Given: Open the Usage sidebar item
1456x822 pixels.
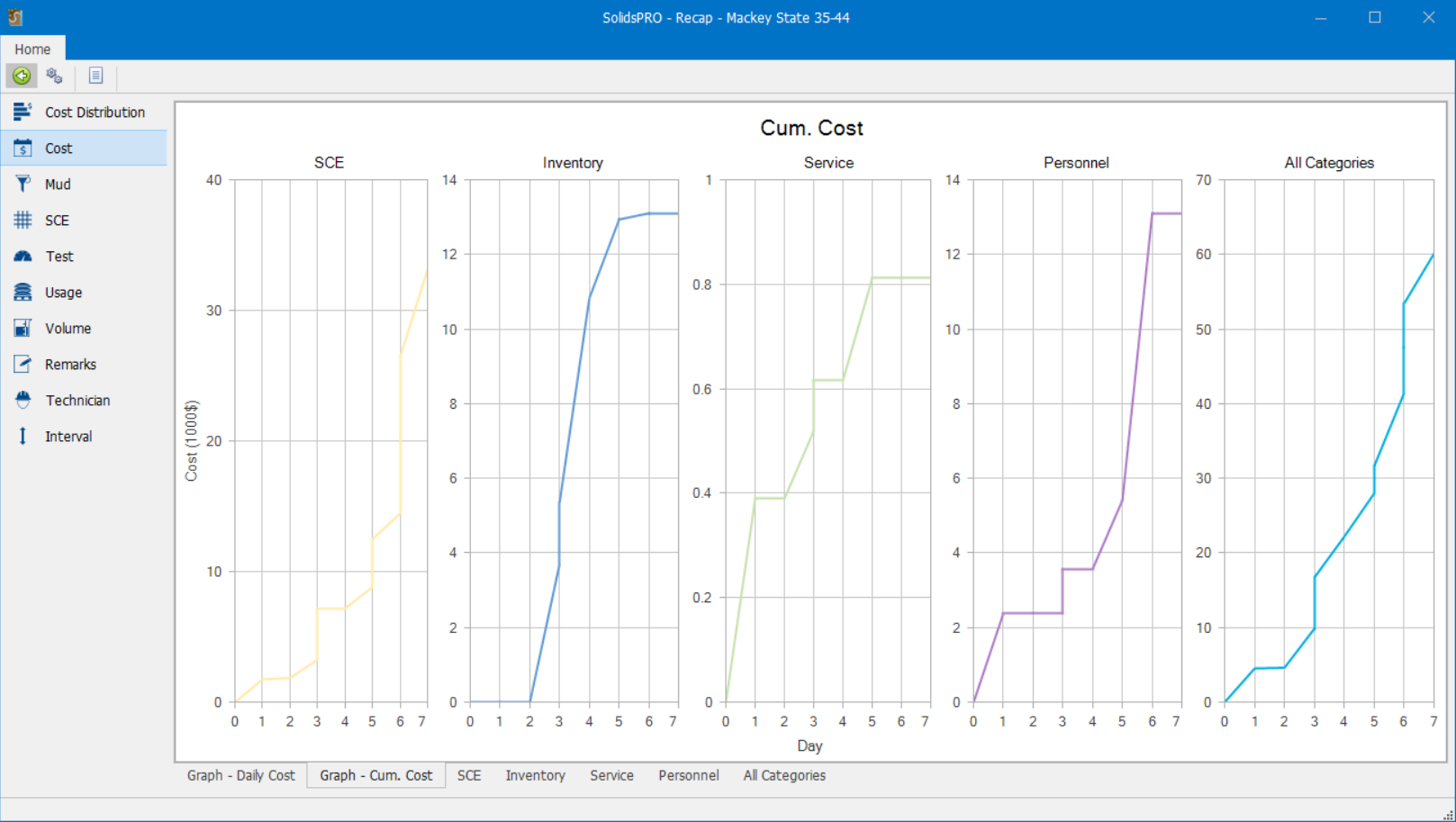Looking at the screenshot, I should click(63, 293).
